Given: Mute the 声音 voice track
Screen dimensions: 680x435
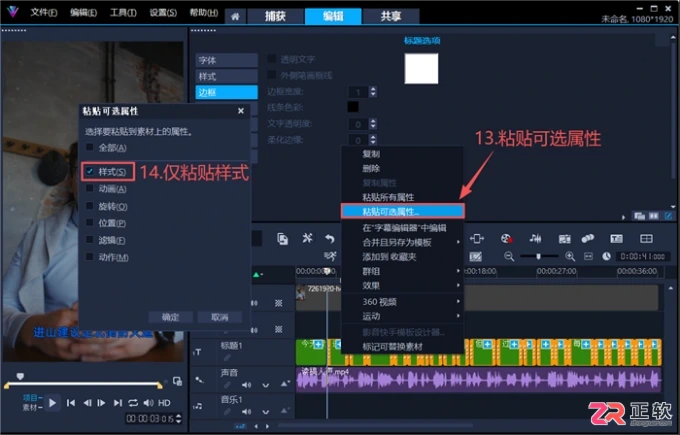Looking at the screenshot, I should 246,385.
